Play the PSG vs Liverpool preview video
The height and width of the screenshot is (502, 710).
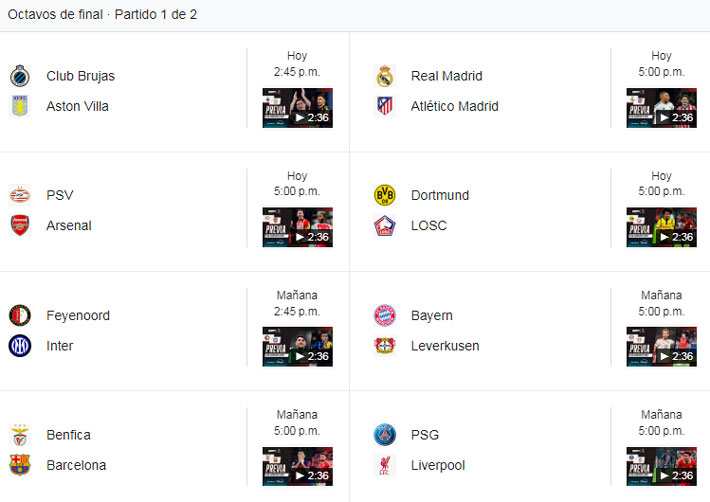pyautogui.click(x=661, y=466)
